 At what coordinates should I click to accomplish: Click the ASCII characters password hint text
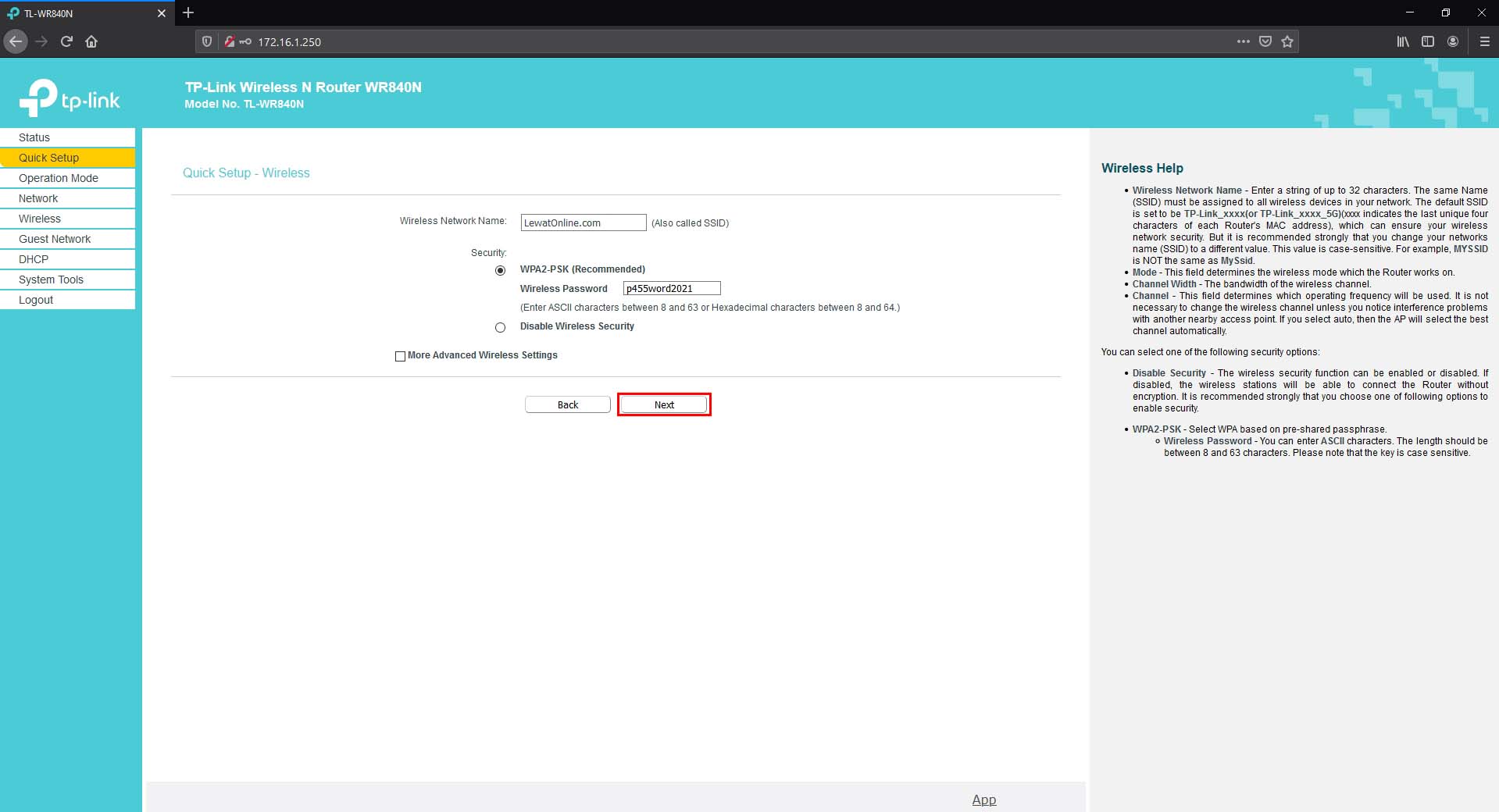point(710,308)
